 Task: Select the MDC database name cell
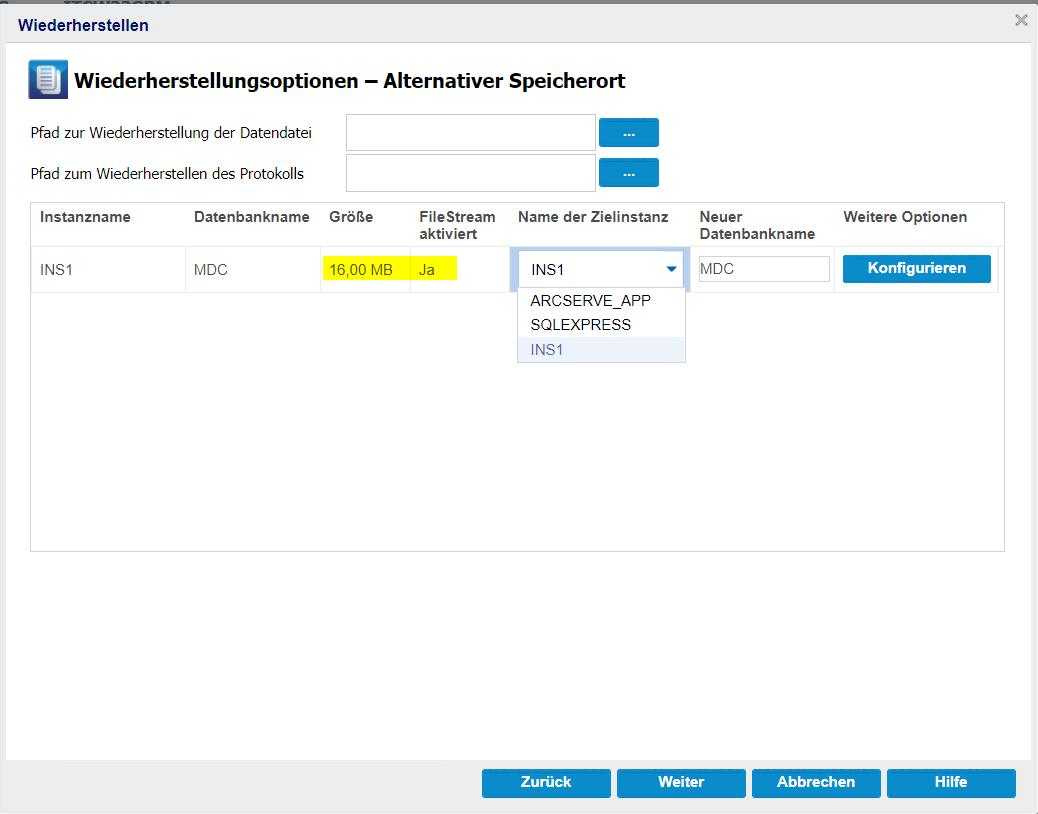[x=213, y=269]
